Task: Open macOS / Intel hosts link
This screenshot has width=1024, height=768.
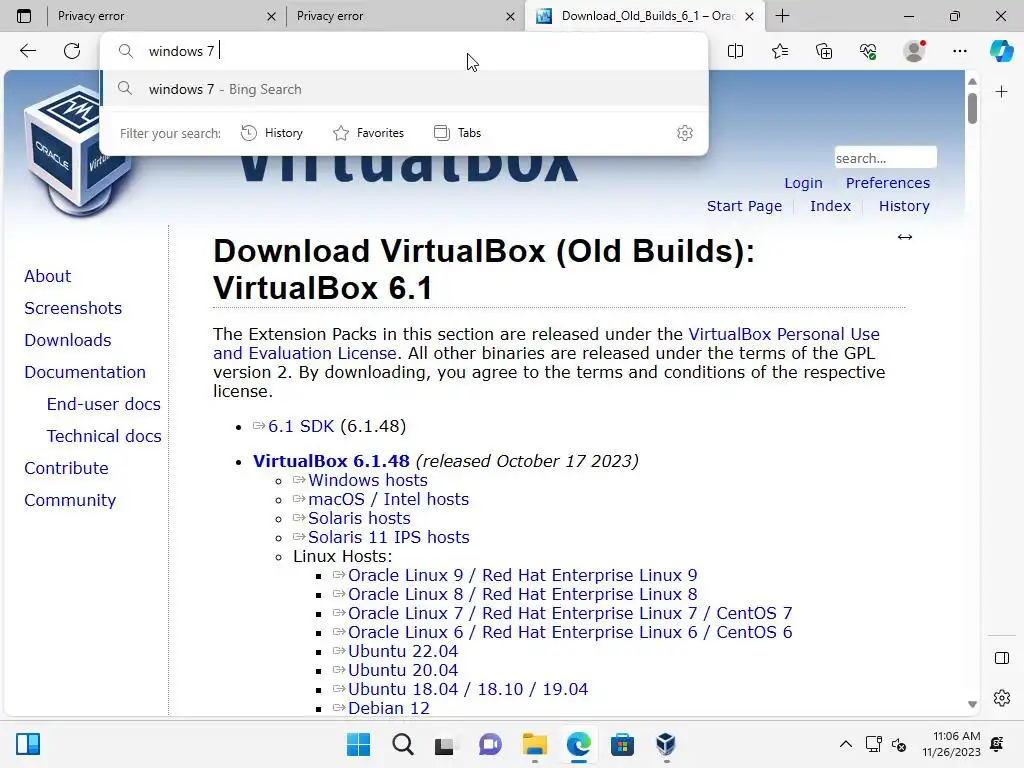Action: pos(388,500)
